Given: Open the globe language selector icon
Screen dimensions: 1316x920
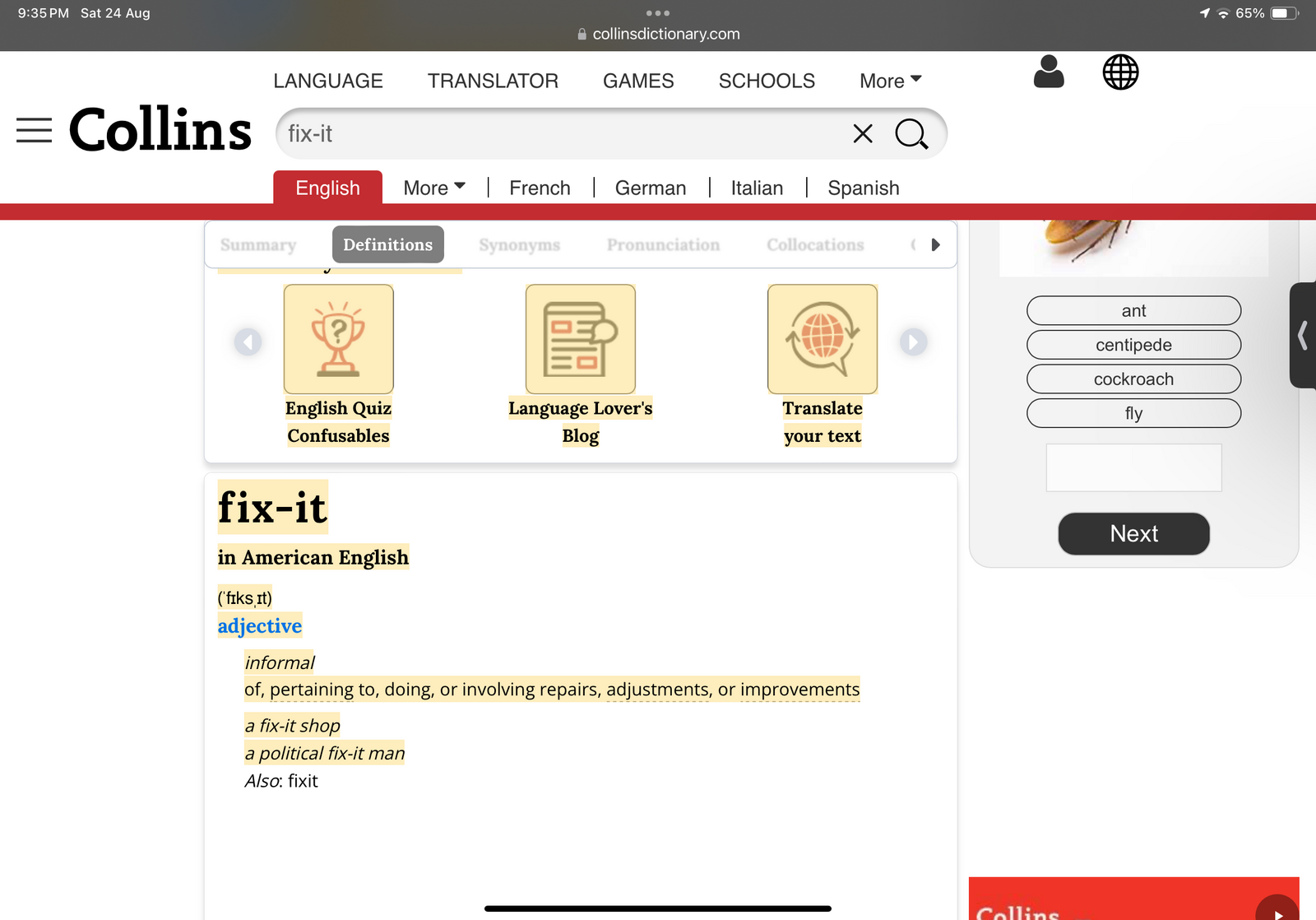Looking at the screenshot, I should click(1120, 72).
